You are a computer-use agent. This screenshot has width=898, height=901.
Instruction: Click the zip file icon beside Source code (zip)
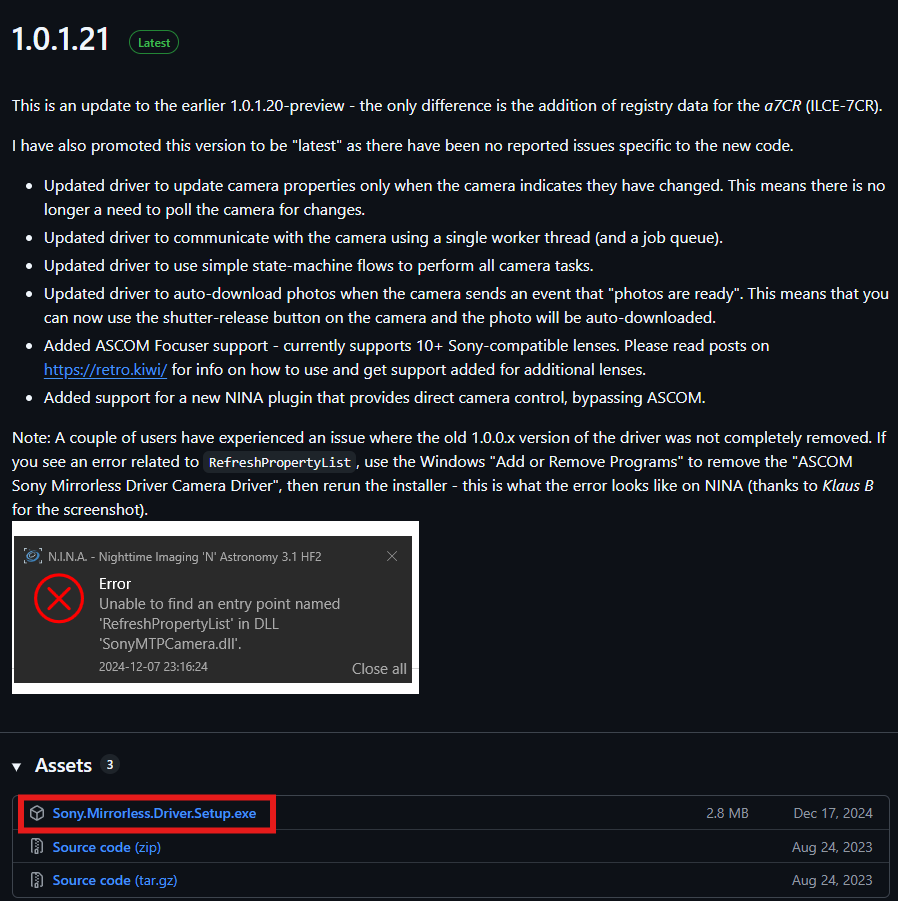coord(37,846)
